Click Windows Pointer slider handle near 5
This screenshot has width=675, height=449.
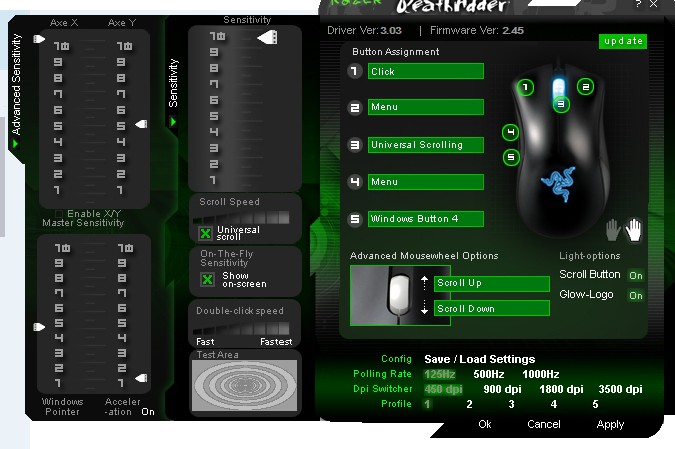[x=39, y=327]
